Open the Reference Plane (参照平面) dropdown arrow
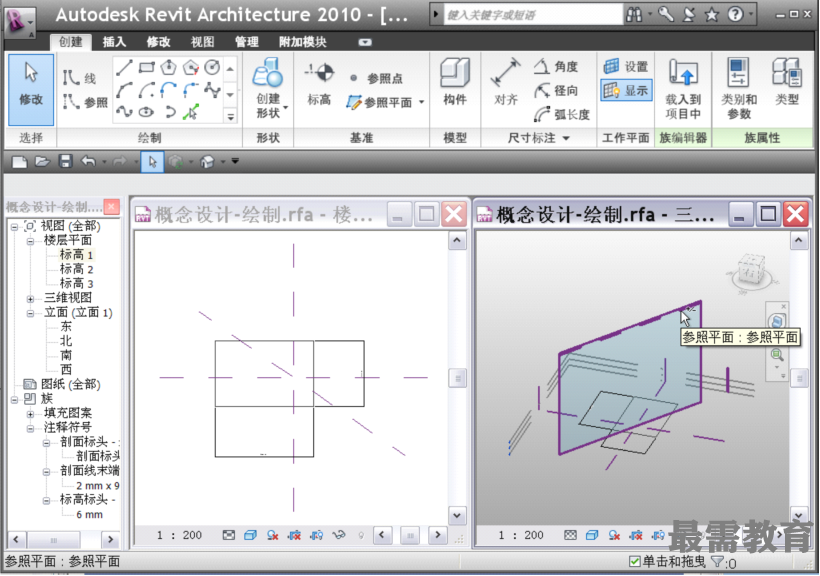Viewport: 820px width, 576px height. click(421, 103)
